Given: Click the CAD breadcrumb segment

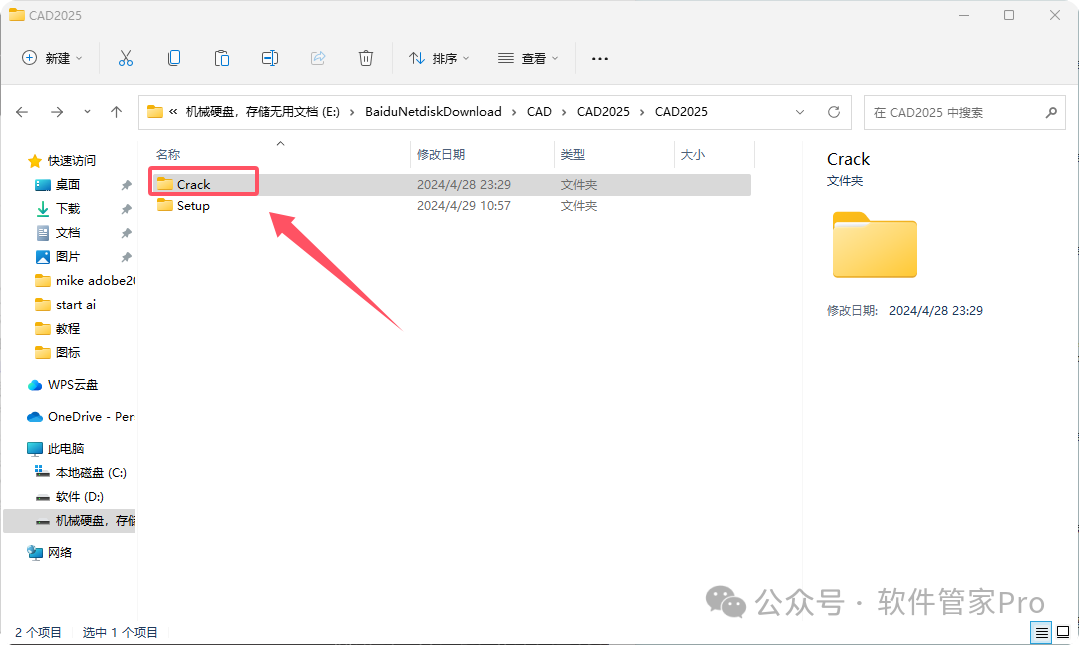Looking at the screenshot, I should 539,112.
